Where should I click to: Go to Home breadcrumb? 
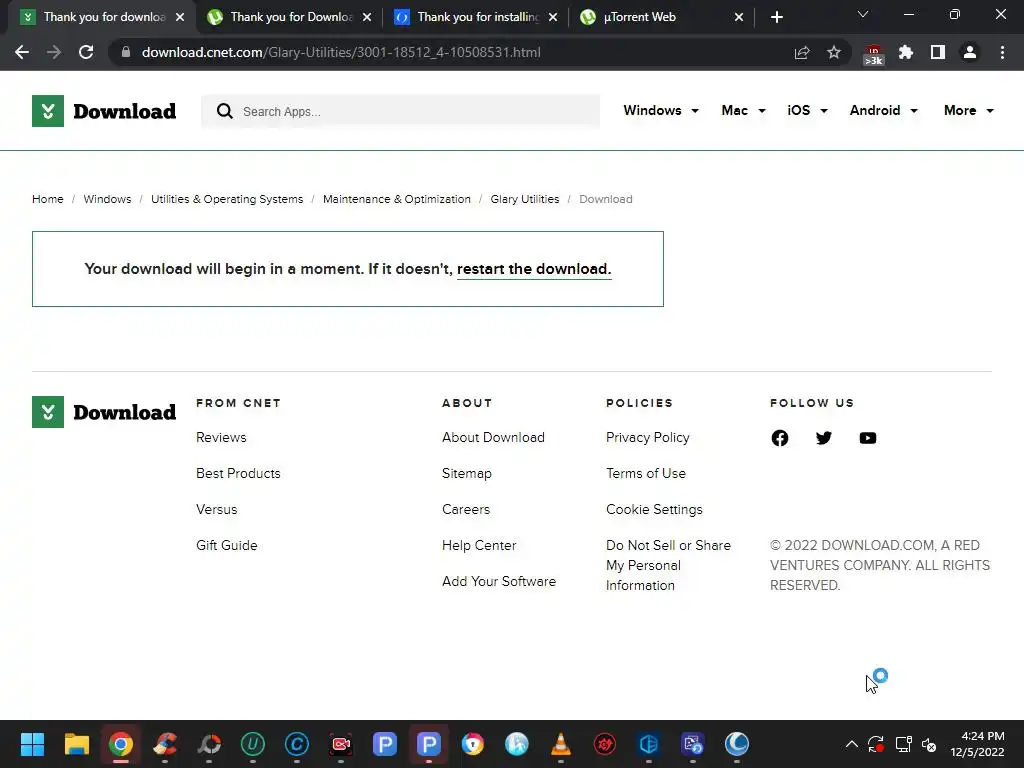(x=48, y=199)
